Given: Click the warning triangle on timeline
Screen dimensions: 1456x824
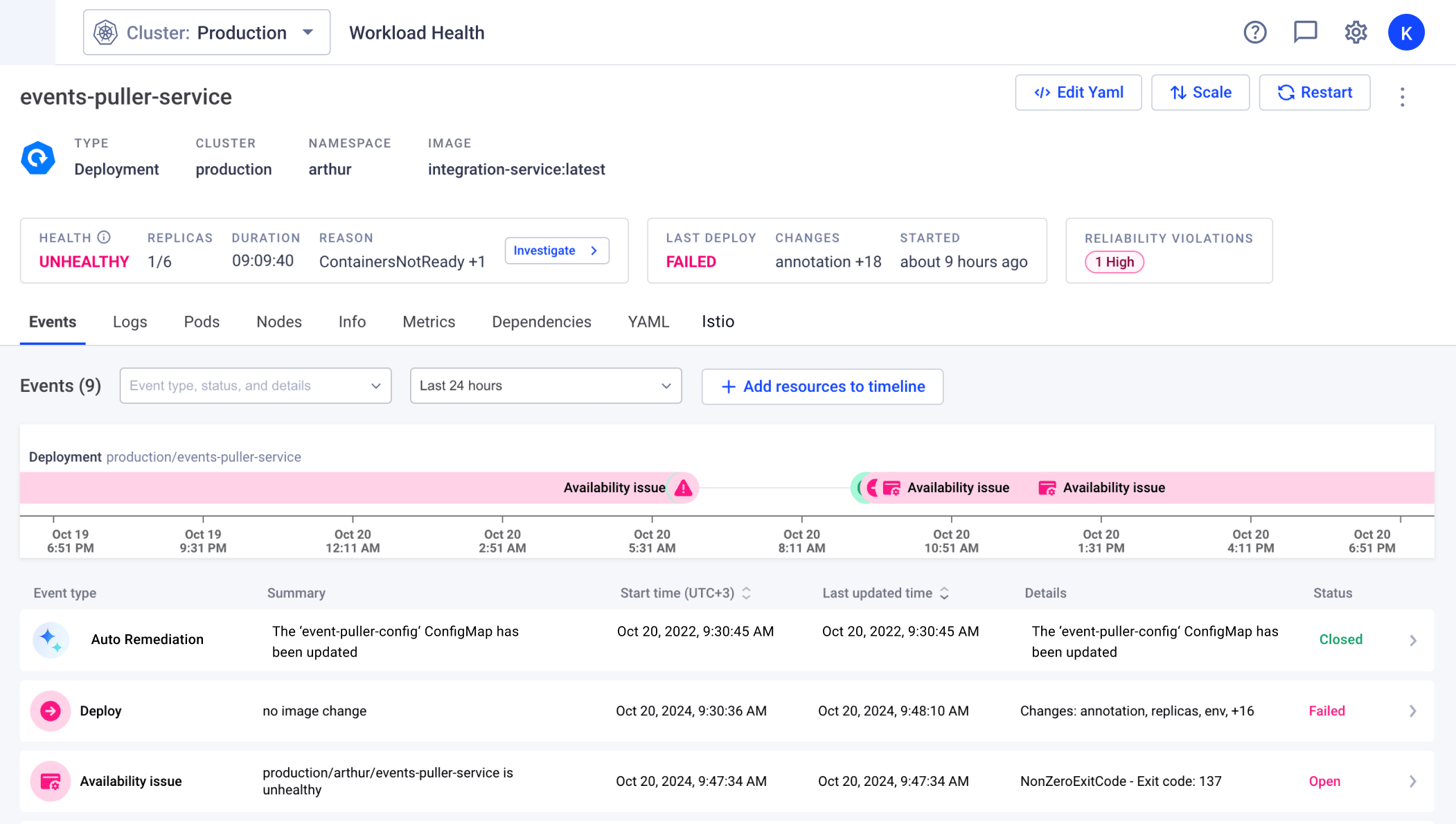Looking at the screenshot, I should tap(684, 488).
